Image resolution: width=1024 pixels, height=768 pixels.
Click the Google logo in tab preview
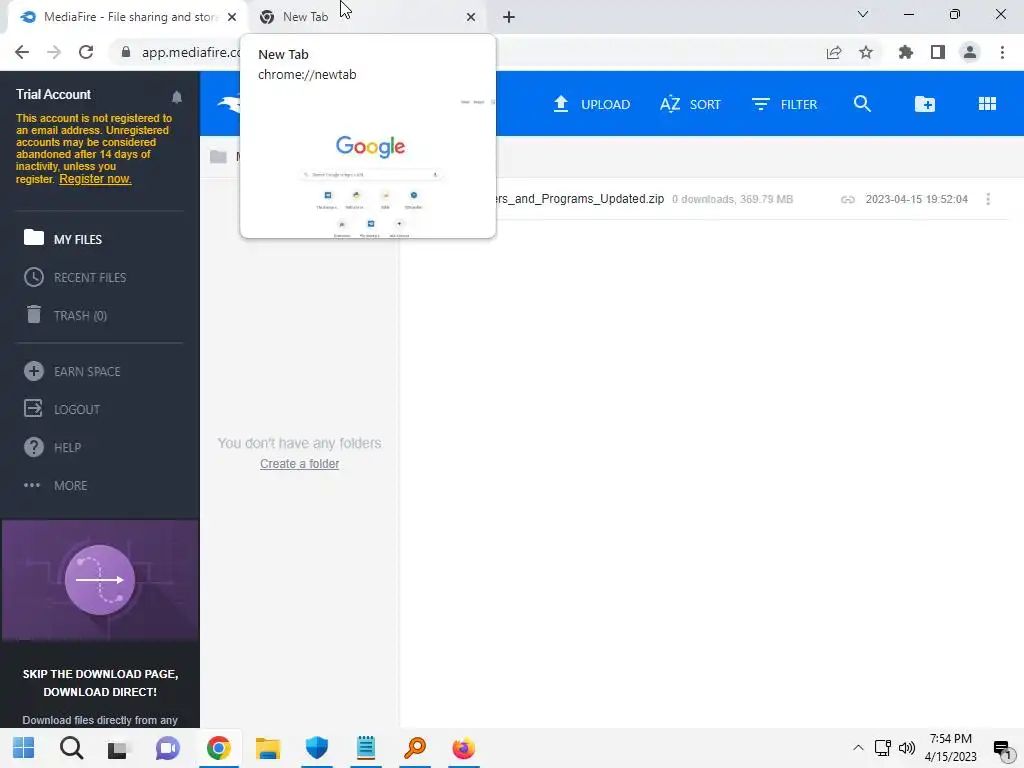(370, 147)
